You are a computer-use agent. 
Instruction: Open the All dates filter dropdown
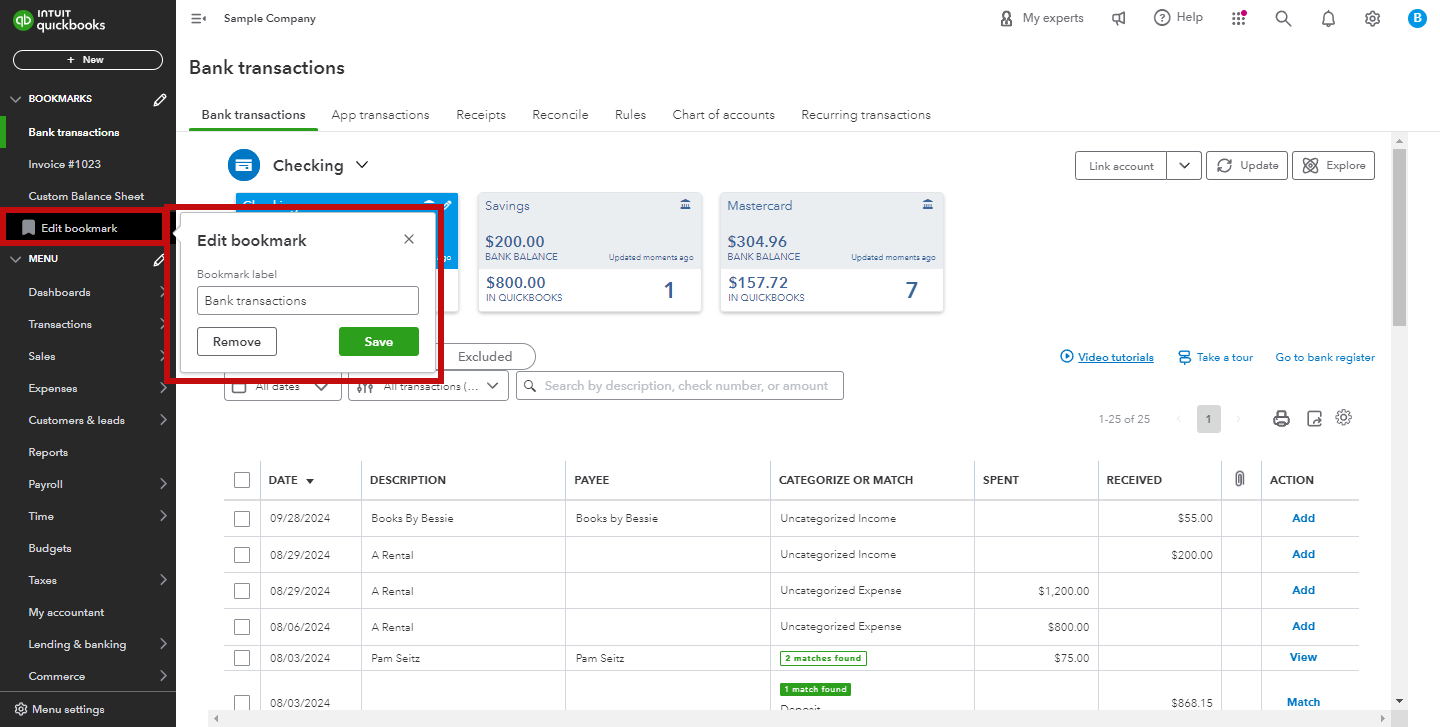tap(283, 386)
